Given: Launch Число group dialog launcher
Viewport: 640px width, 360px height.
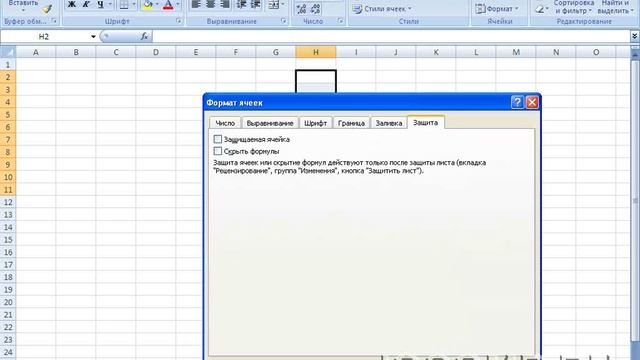Looking at the screenshot, I should (340, 21).
